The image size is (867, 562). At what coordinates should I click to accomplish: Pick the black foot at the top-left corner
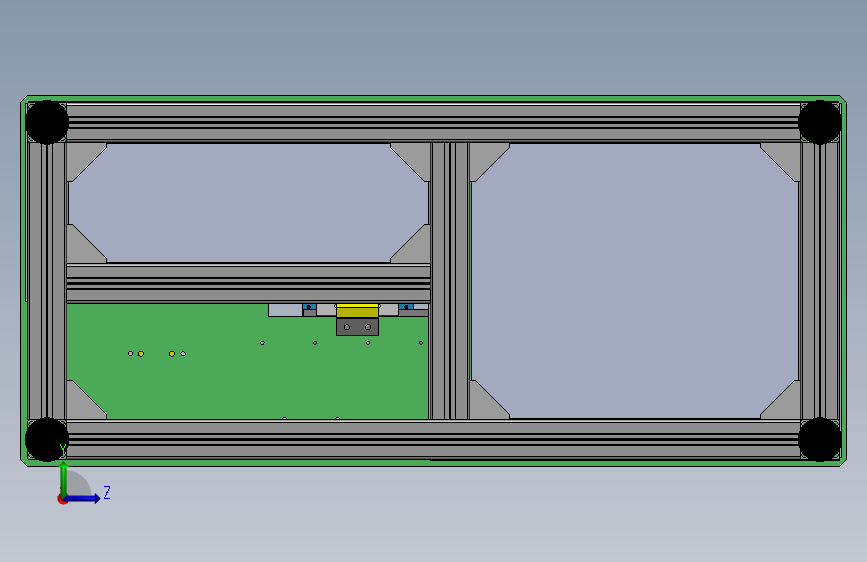point(47,122)
